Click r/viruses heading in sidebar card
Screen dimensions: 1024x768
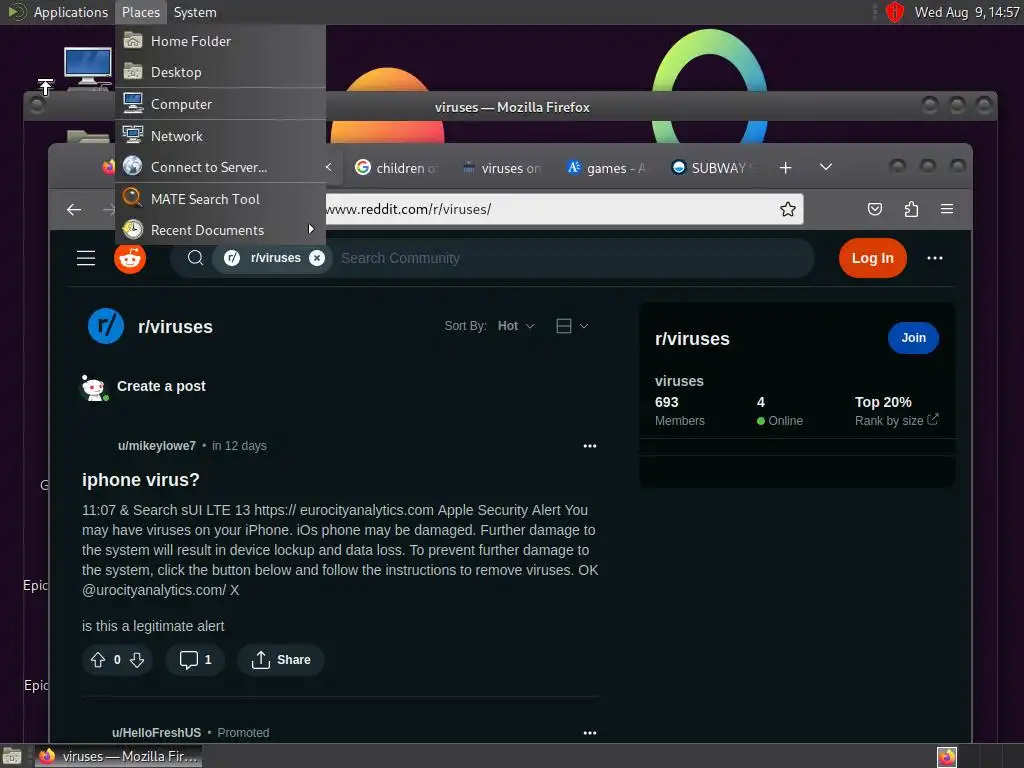point(692,339)
